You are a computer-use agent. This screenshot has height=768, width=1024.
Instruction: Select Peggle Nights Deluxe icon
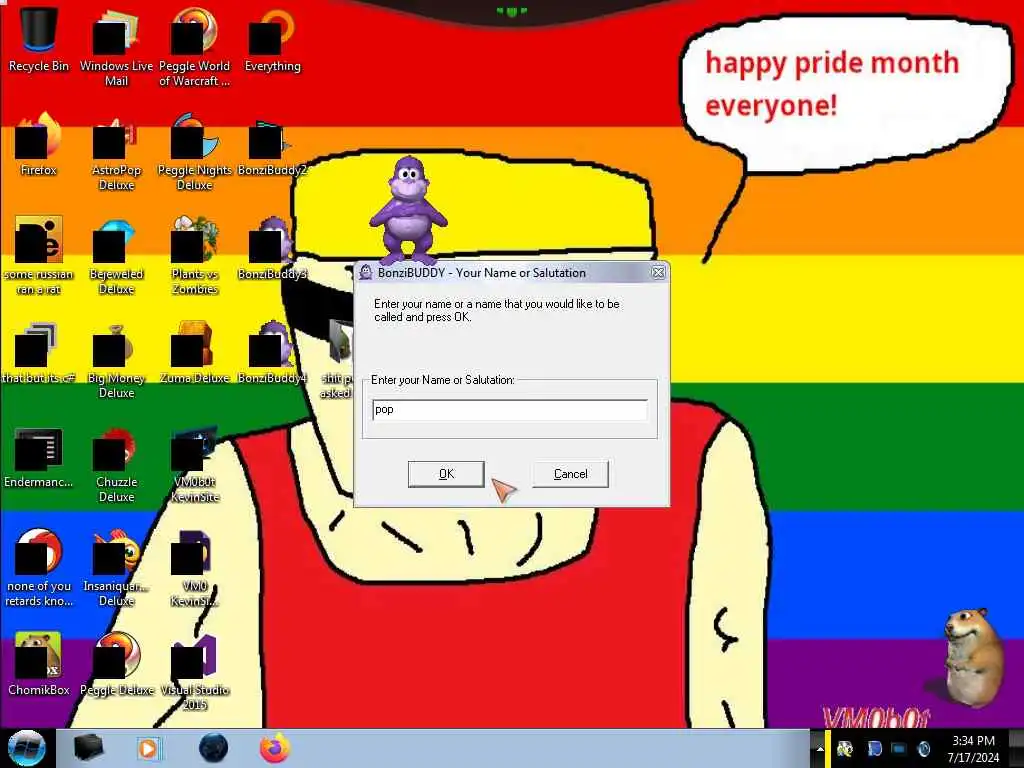194,150
